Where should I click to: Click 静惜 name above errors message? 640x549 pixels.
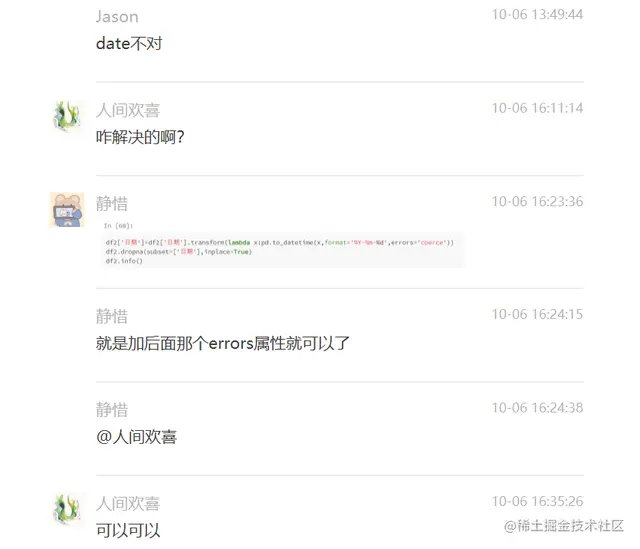coord(112,316)
